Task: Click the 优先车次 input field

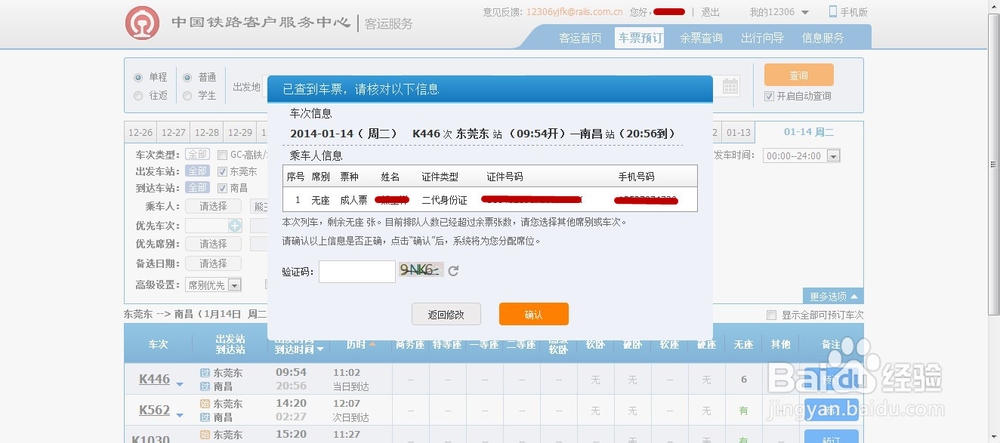Action: tap(207, 226)
